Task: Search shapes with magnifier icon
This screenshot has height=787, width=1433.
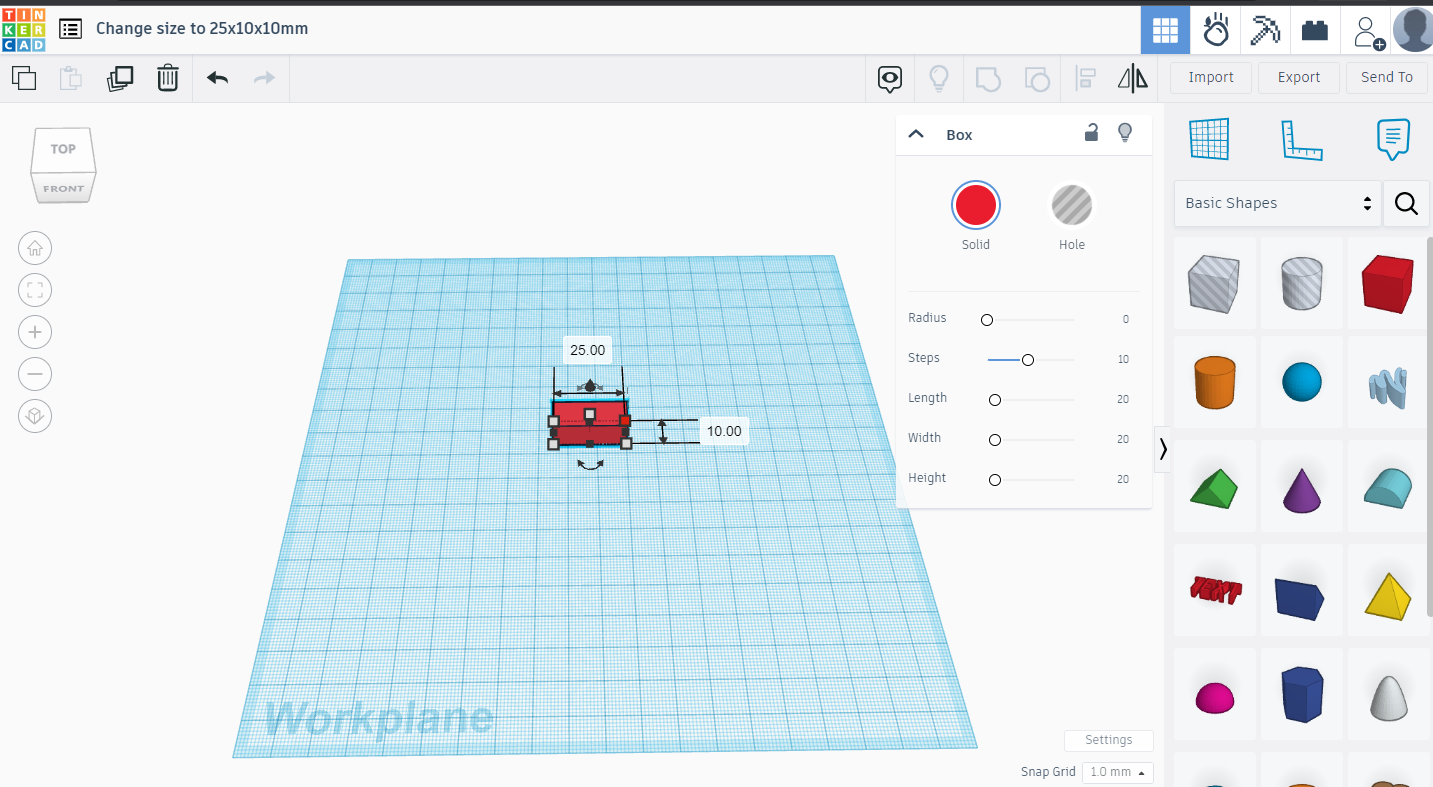Action: pos(1406,204)
